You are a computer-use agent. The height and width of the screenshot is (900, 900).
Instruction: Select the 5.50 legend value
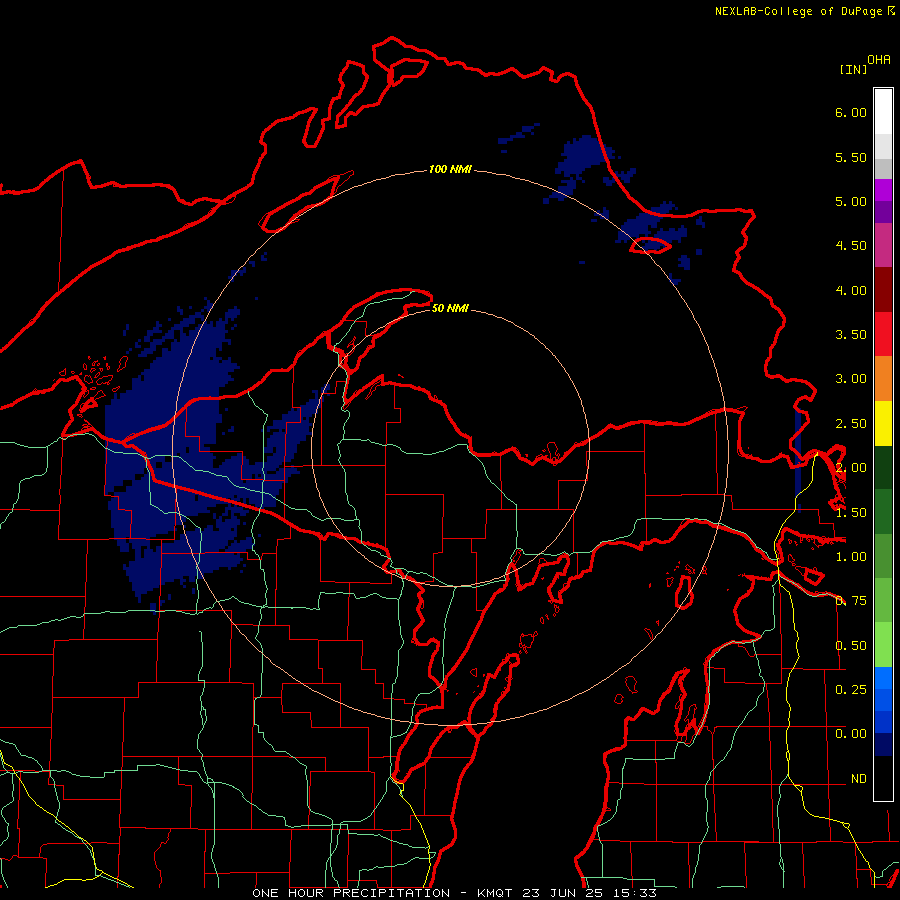851,157
